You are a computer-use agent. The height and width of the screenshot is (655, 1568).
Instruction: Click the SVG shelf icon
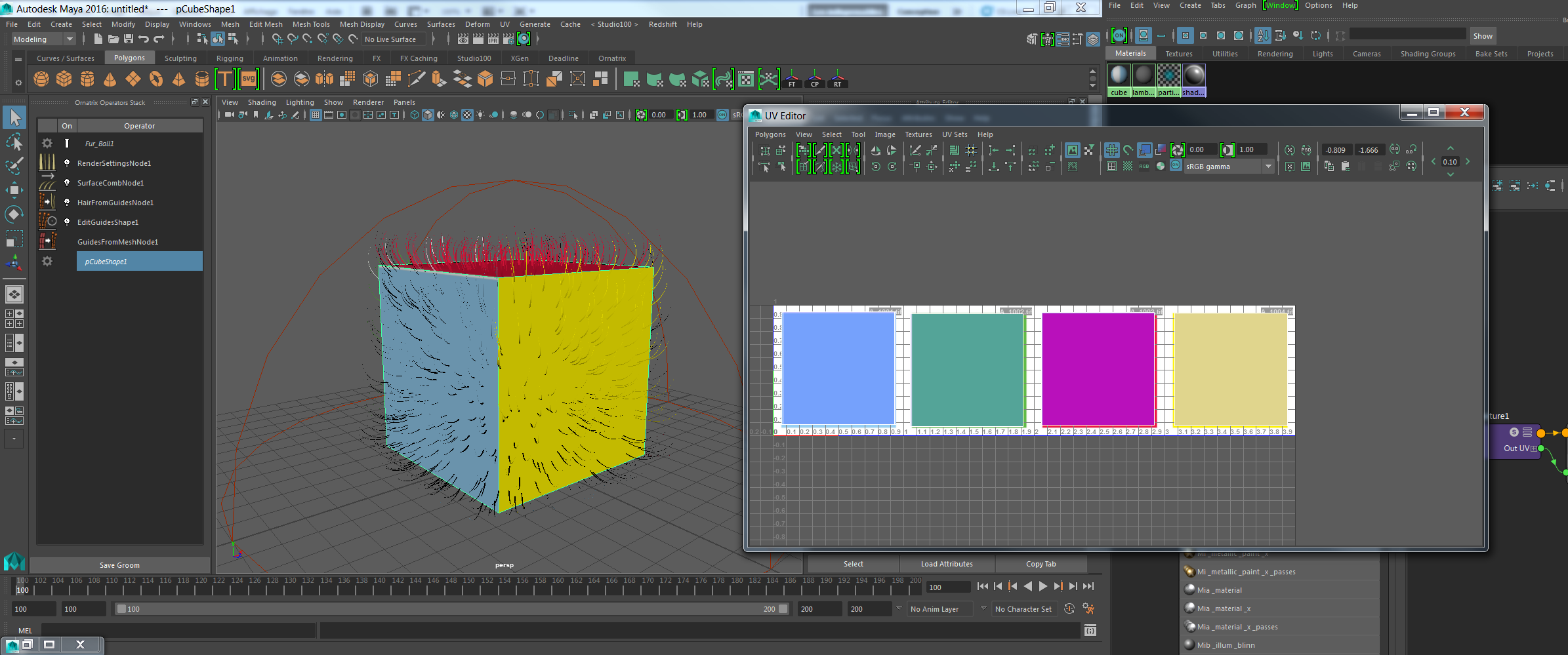pos(248,79)
